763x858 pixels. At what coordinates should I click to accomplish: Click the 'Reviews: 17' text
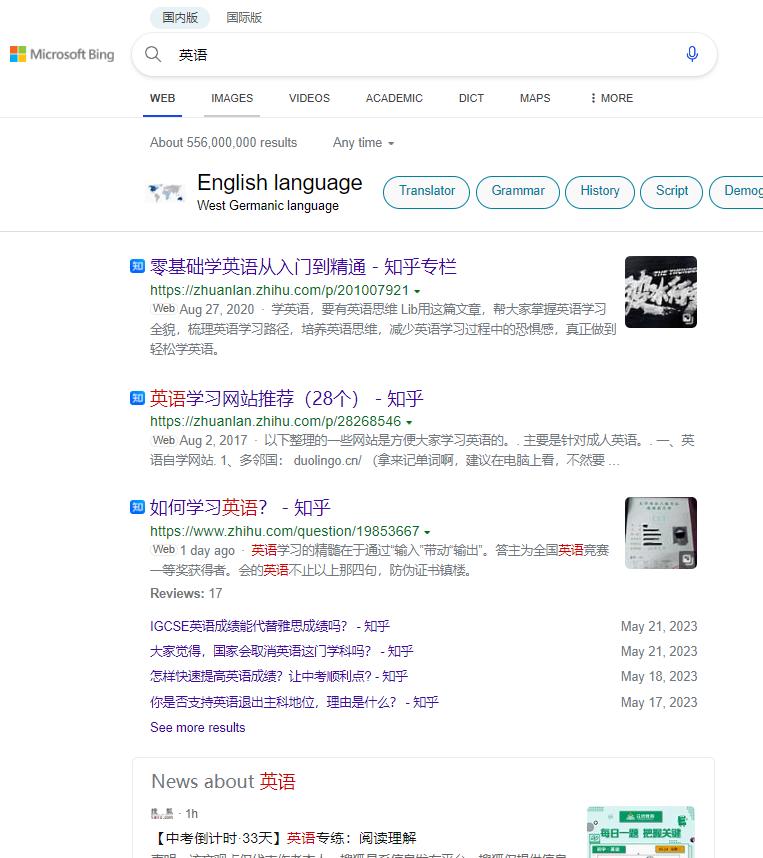click(x=186, y=594)
